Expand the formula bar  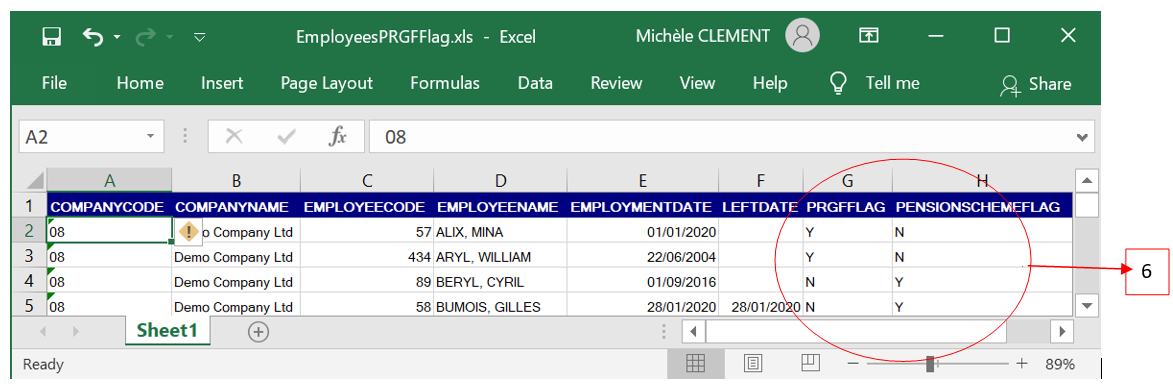click(1080, 137)
